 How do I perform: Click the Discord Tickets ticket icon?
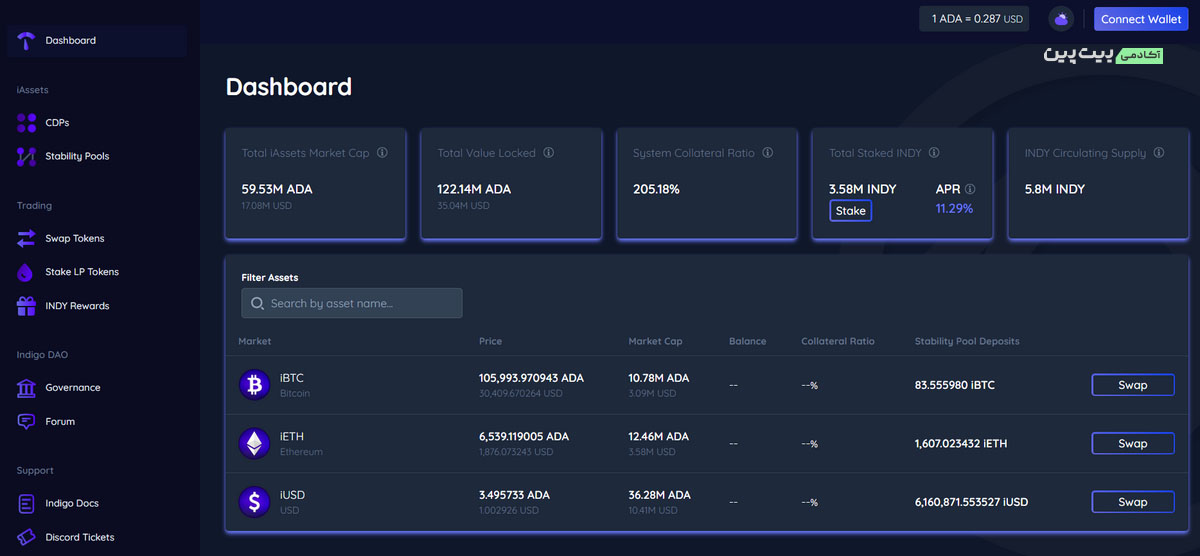27,538
